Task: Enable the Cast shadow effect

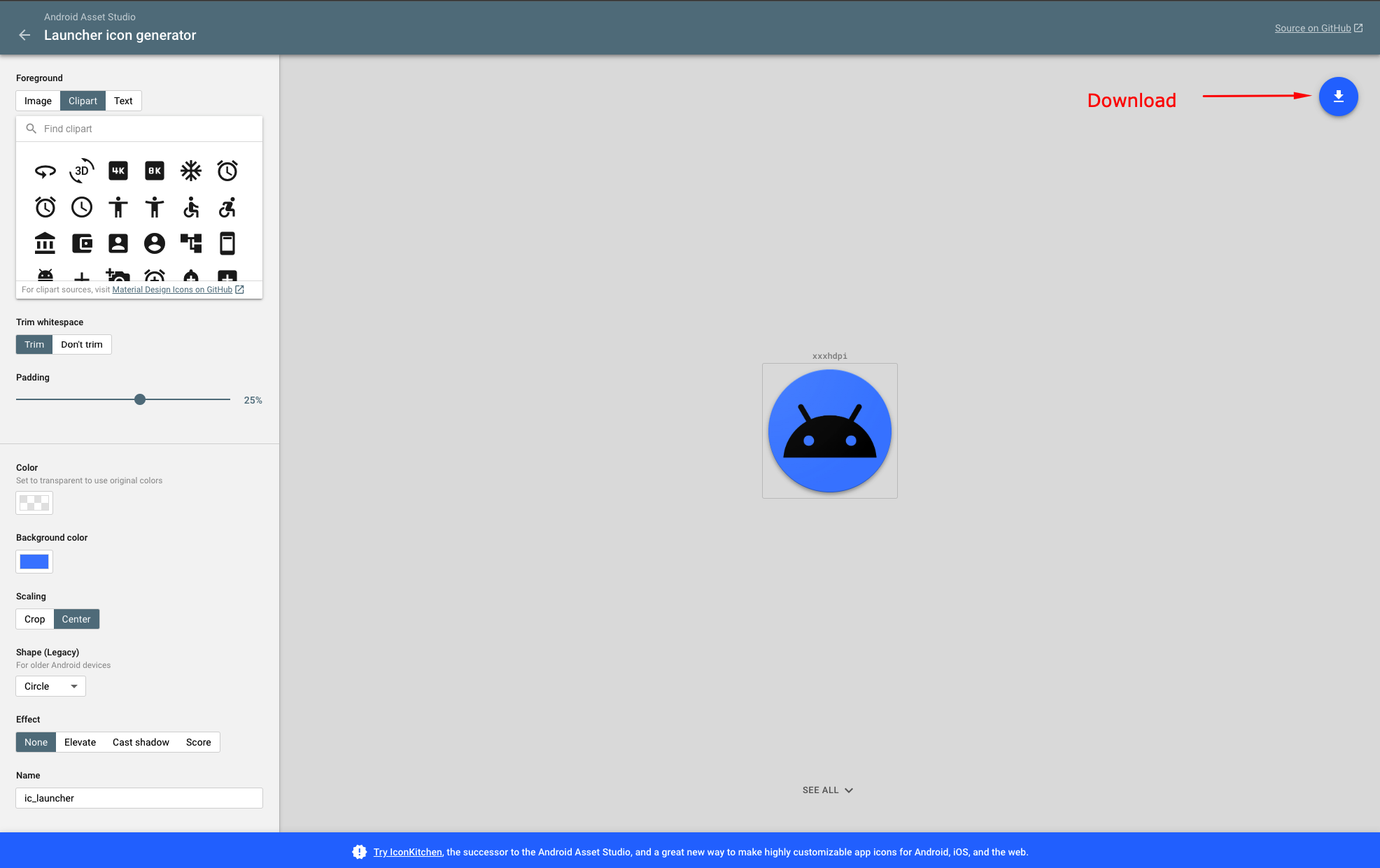Action: tap(141, 742)
